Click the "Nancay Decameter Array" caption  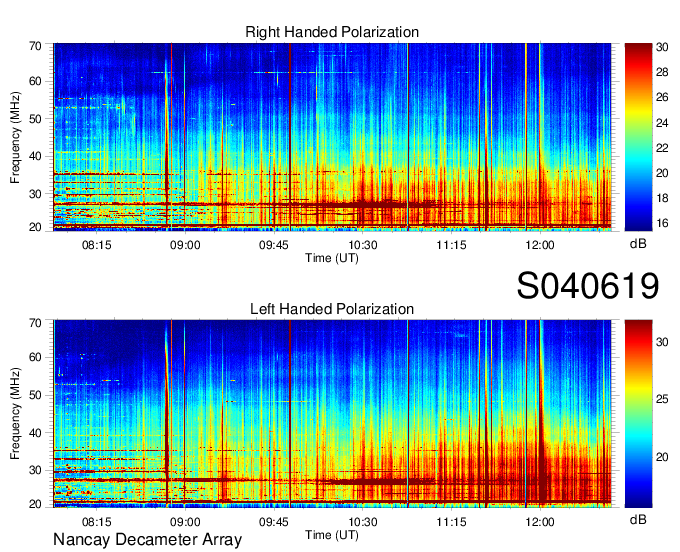pos(147,540)
